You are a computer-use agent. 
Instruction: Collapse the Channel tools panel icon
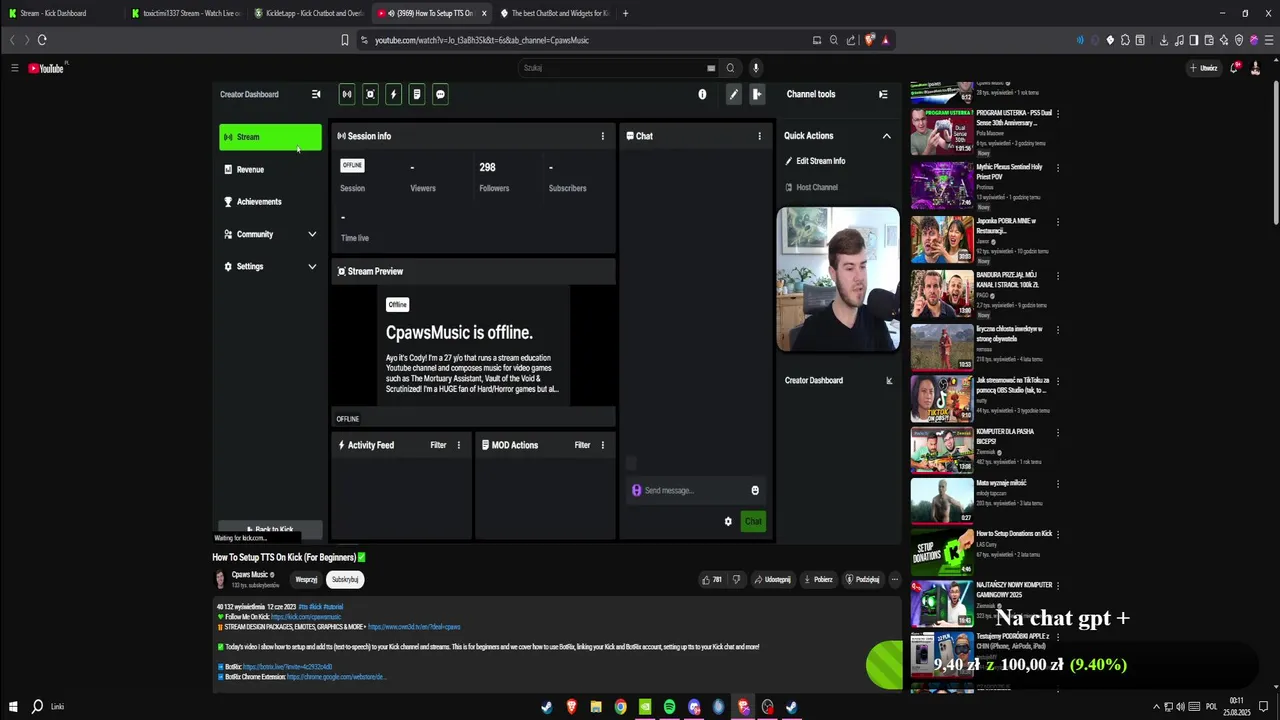pyautogui.click(x=883, y=94)
